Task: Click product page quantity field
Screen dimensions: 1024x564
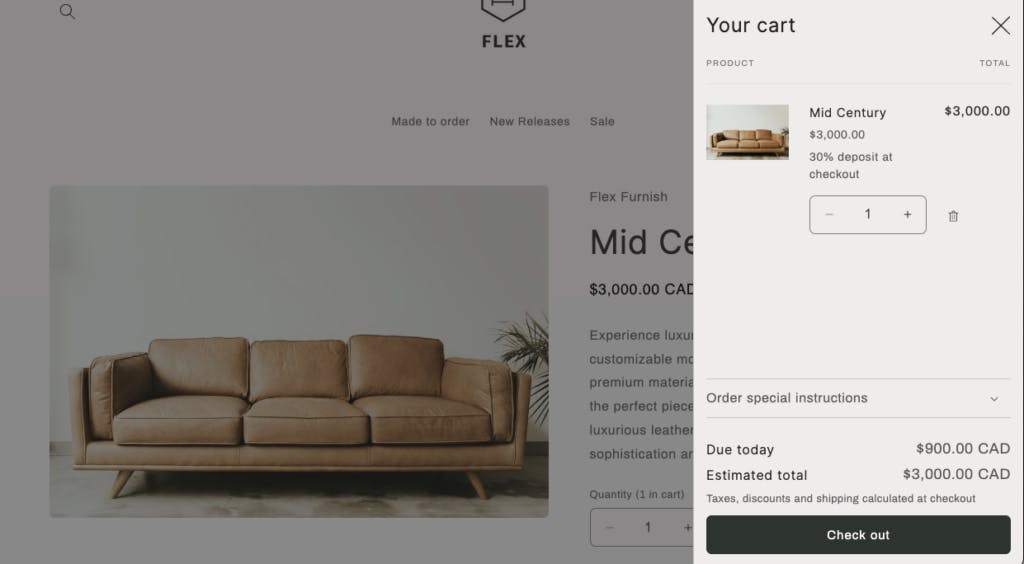Action: point(648,527)
